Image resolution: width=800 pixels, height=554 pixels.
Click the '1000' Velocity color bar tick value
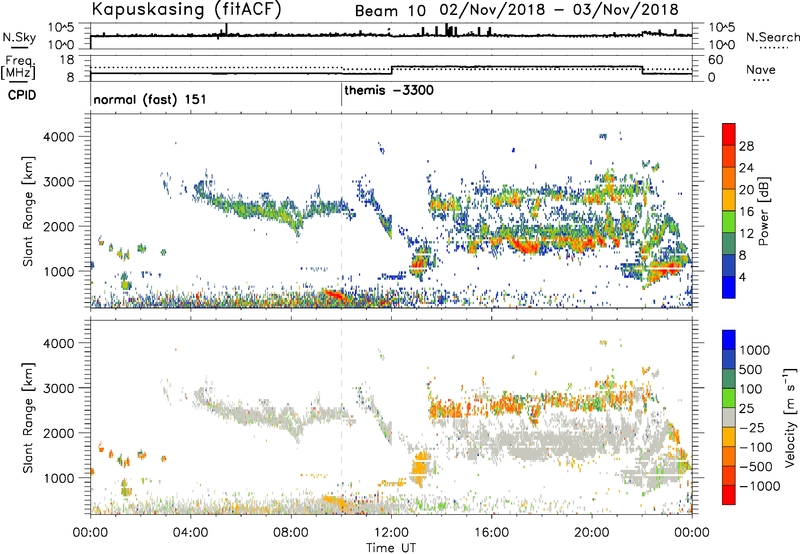pos(755,350)
